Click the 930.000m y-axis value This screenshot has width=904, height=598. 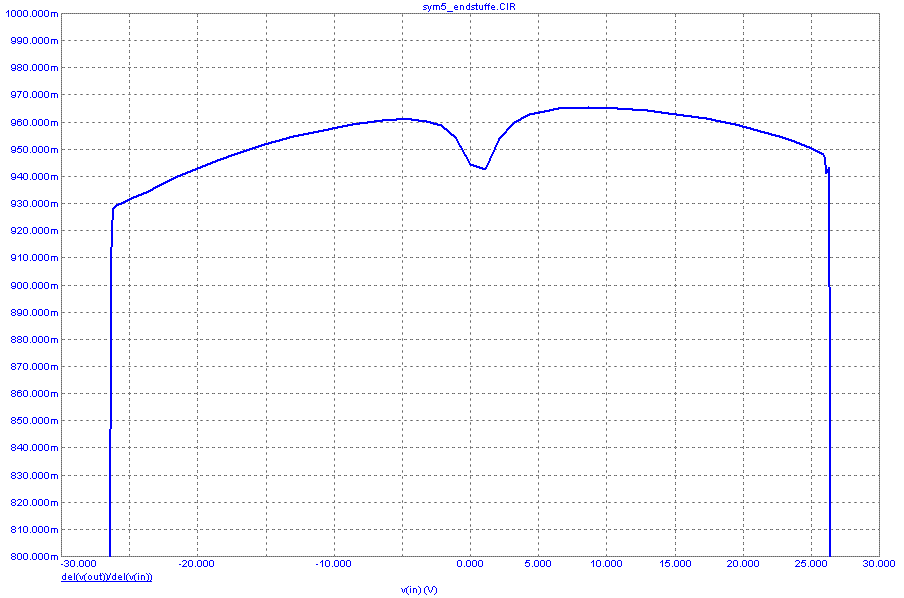(x=35, y=204)
